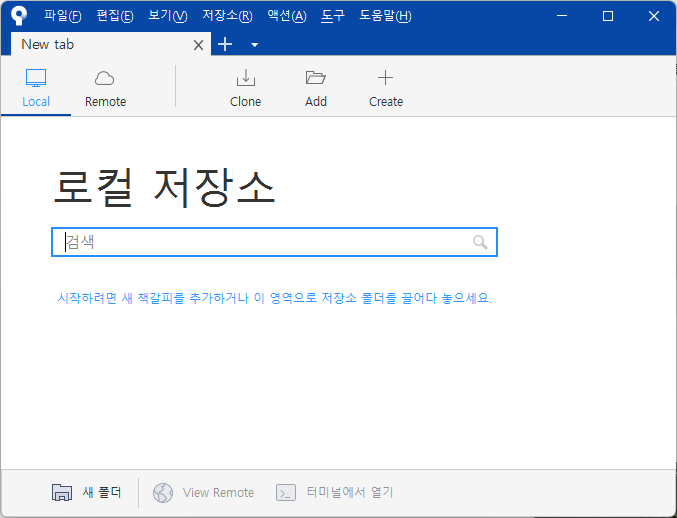This screenshot has height=518, width=677.
Task: Open the 파일(F) menu
Action: 63,16
